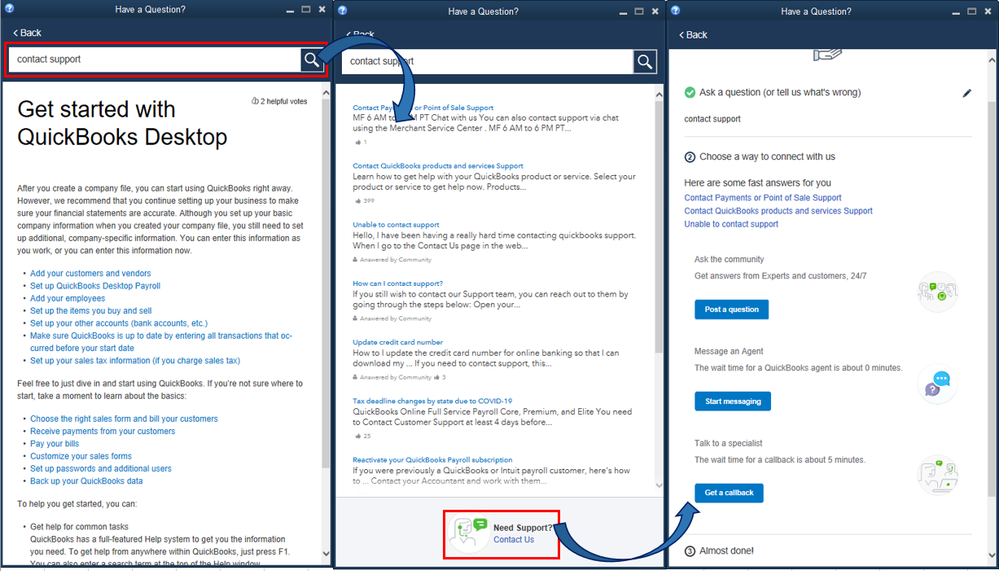Click the help question icon in left window title
Viewport: 999px width, 571px height.
(10, 10)
